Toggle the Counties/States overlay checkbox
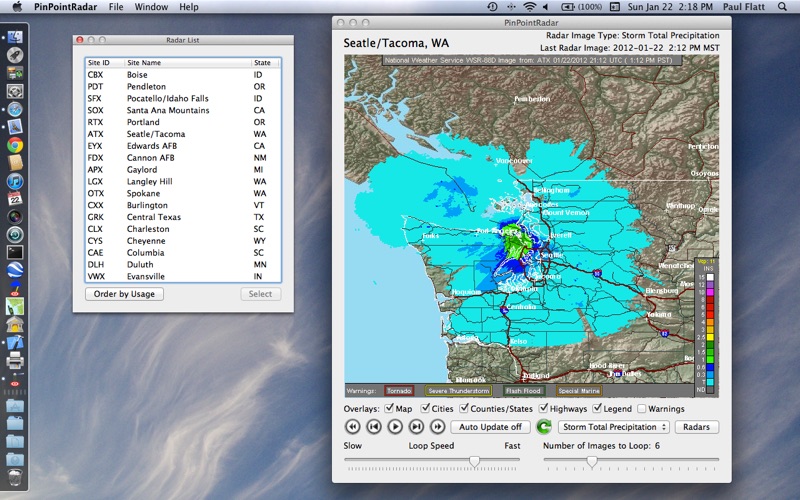This screenshot has height=500, width=800. [x=464, y=408]
